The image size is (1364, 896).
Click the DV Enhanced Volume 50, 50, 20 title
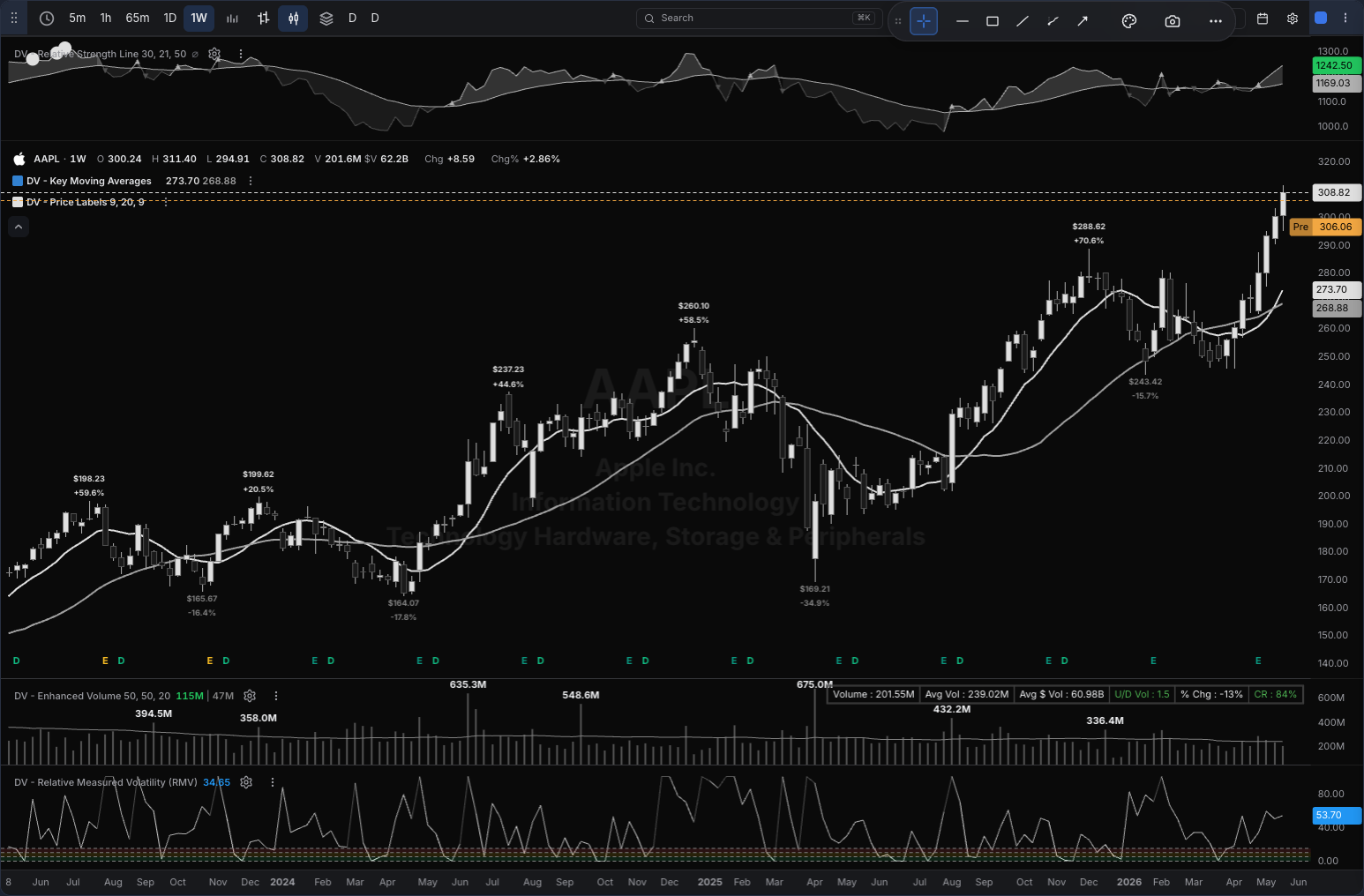93,696
